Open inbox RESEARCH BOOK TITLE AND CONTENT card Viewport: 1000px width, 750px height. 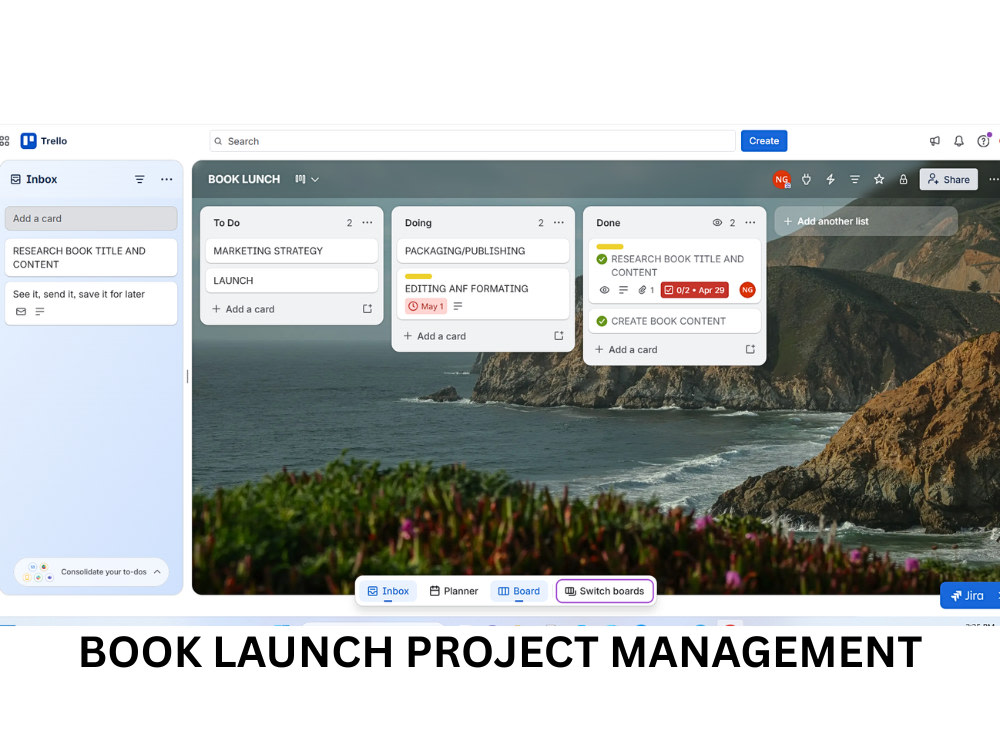(x=91, y=258)
